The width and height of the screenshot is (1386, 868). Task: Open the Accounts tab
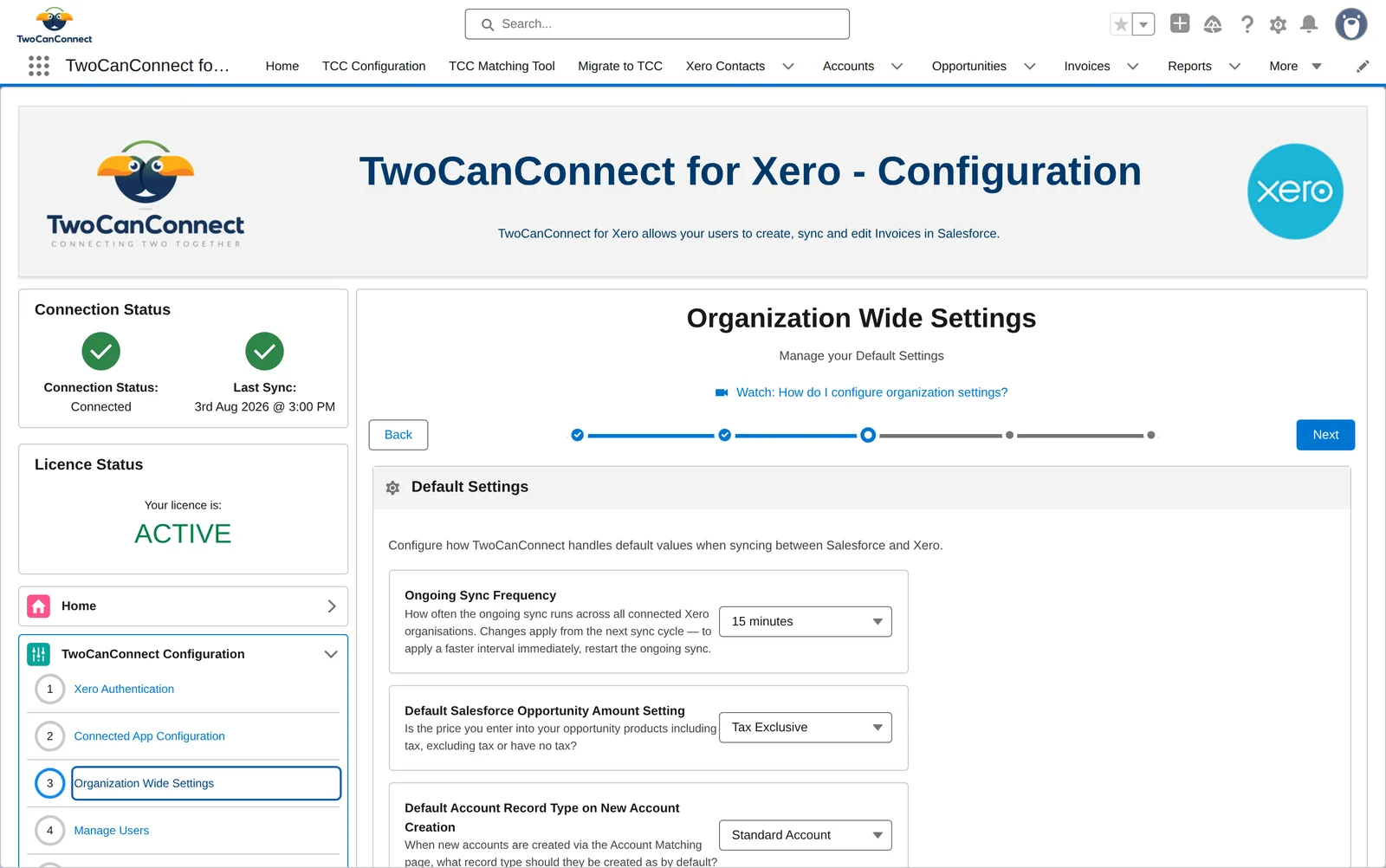click(848, 66)
